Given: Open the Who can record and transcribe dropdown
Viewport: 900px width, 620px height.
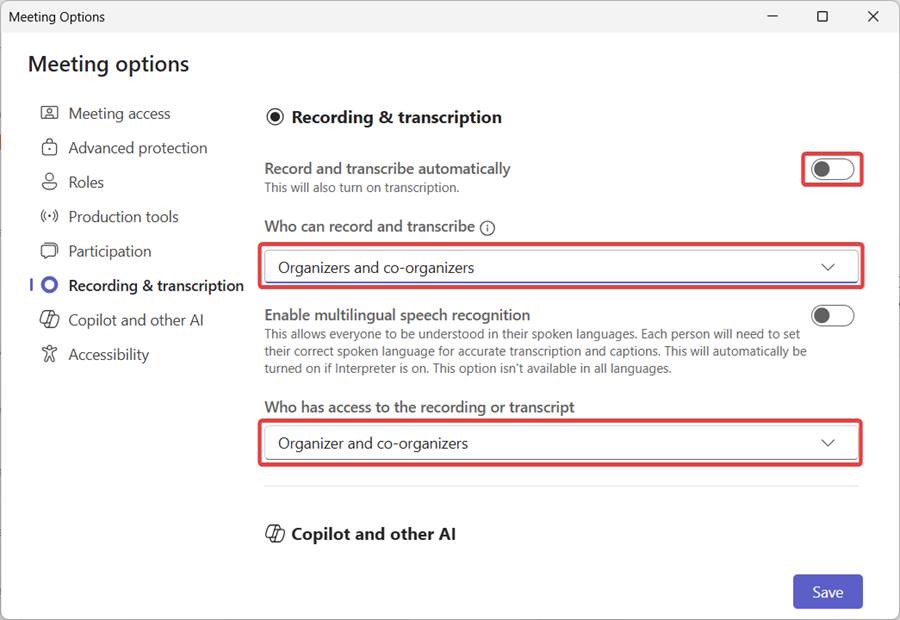Looking at the screenshot, I should (x=560, y=267).
